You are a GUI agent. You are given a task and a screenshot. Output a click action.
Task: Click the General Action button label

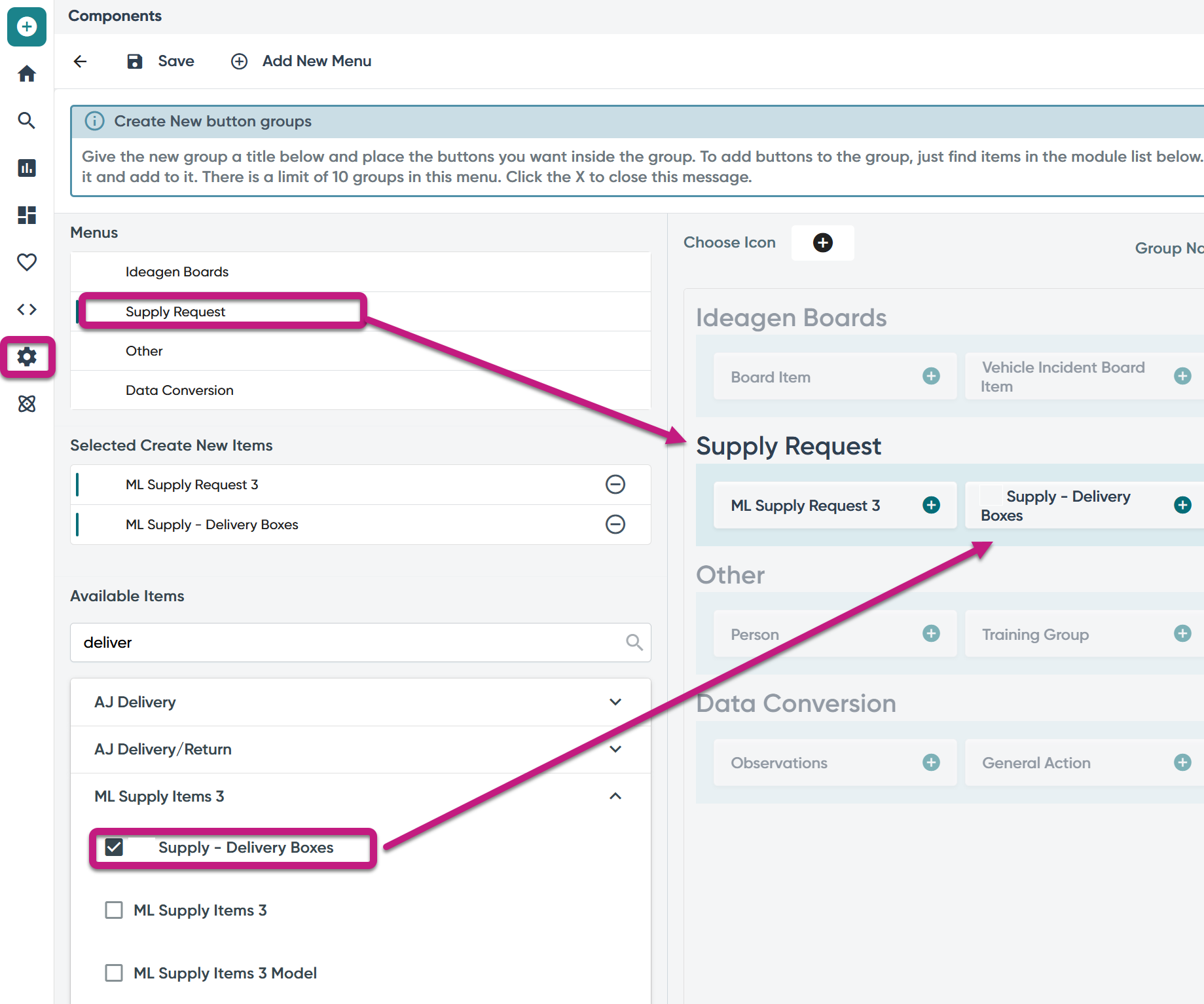click(x=1036, y=763)
